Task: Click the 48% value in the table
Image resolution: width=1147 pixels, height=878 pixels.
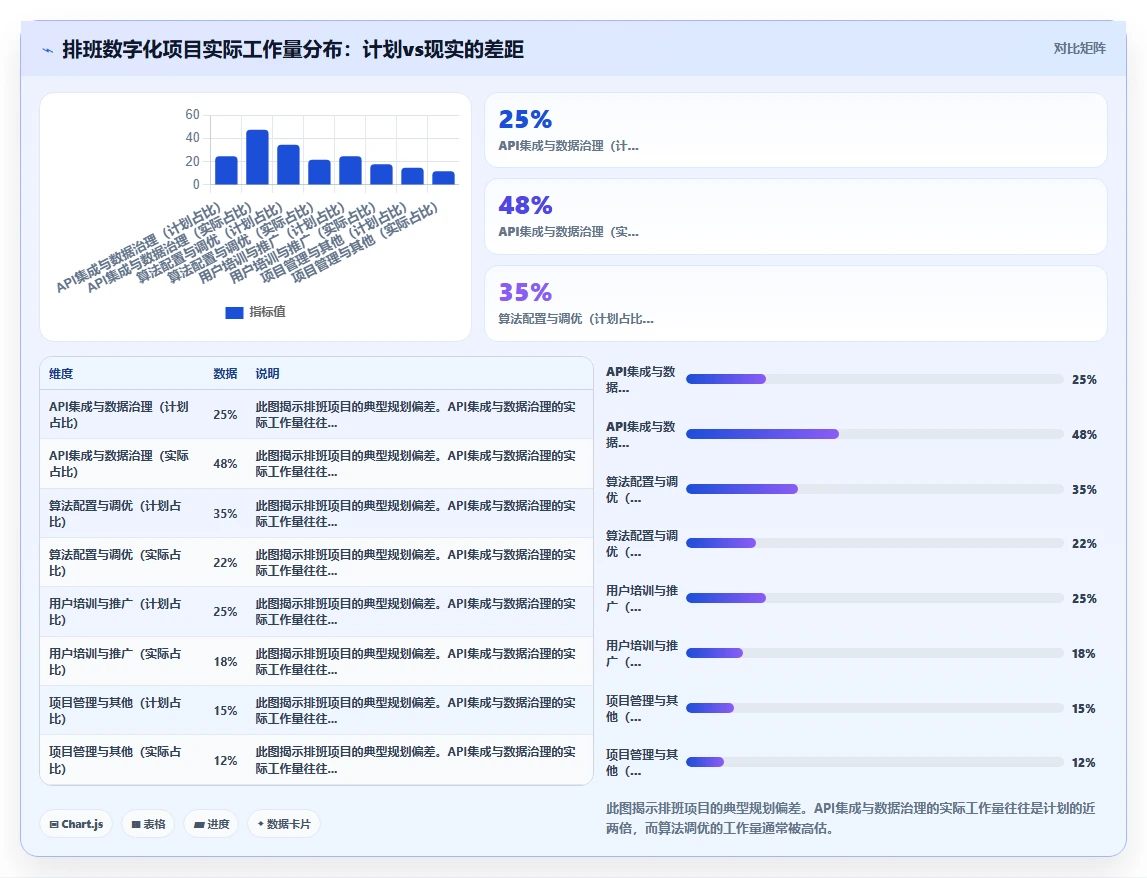Action: pos(225,464)
